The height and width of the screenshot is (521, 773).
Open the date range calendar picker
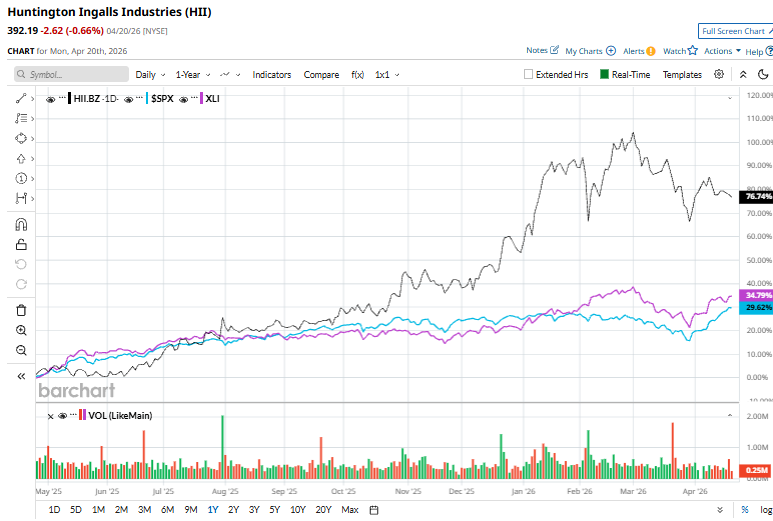click(x=374, y=510)
